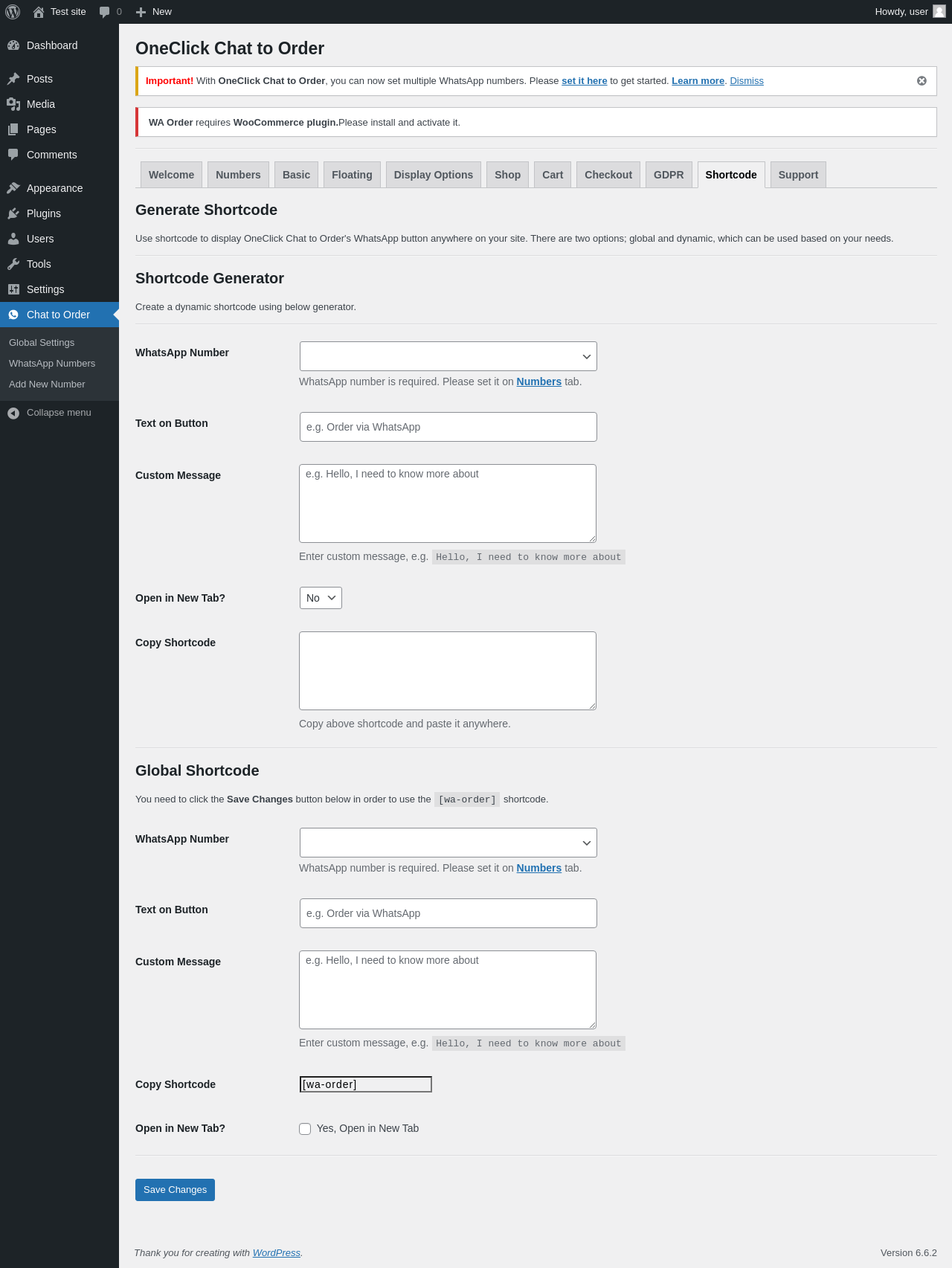952x1268 pixels.
Task: Switch to the GDPR tab
Action: (669, 175)
